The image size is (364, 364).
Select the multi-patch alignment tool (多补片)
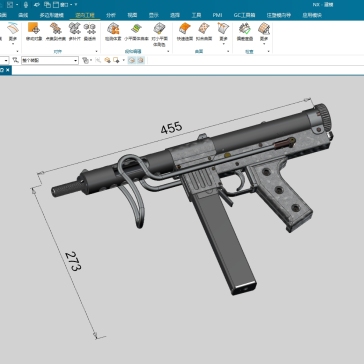(75, 32)
